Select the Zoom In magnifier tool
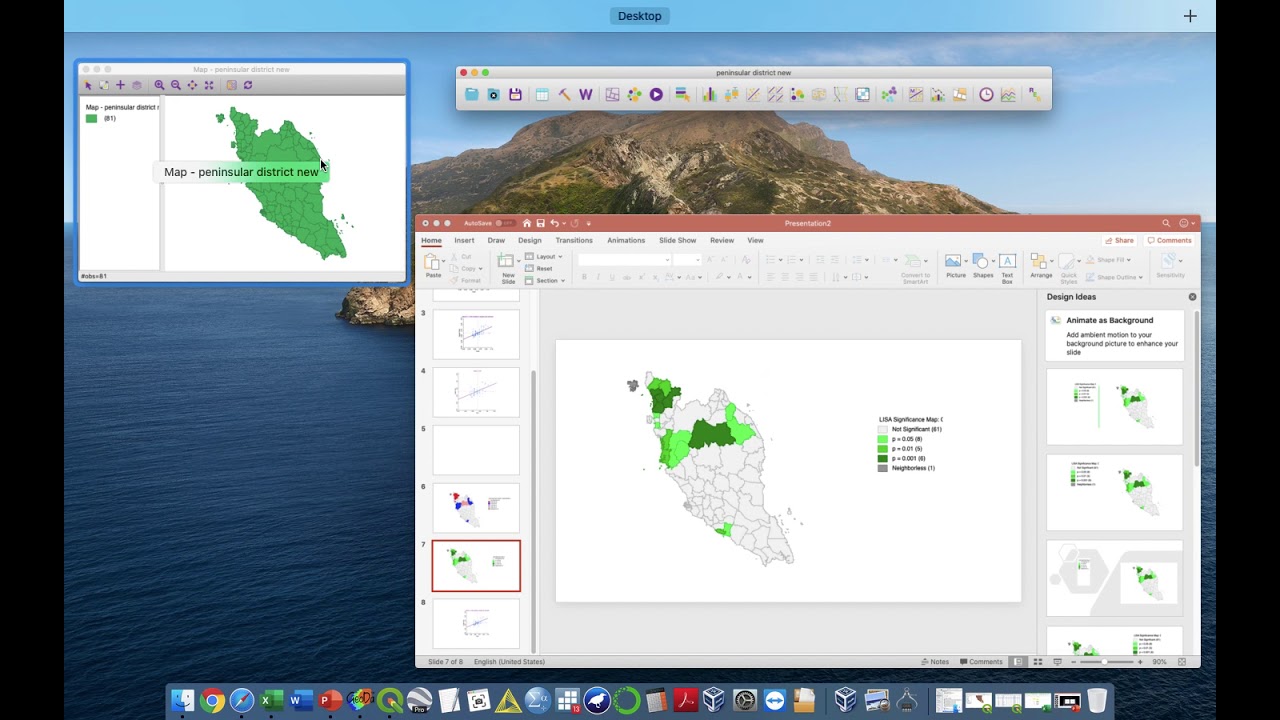Viewport: 1280px width, 720px height. [159, 86]
